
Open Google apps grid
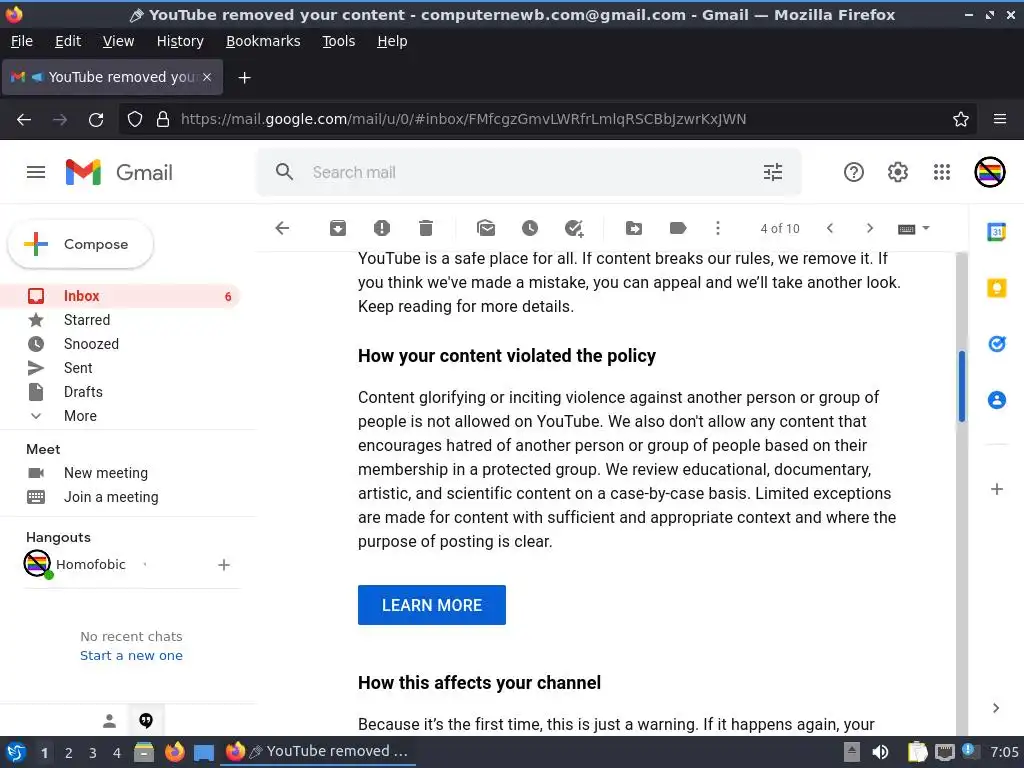[x=942, y=172]
